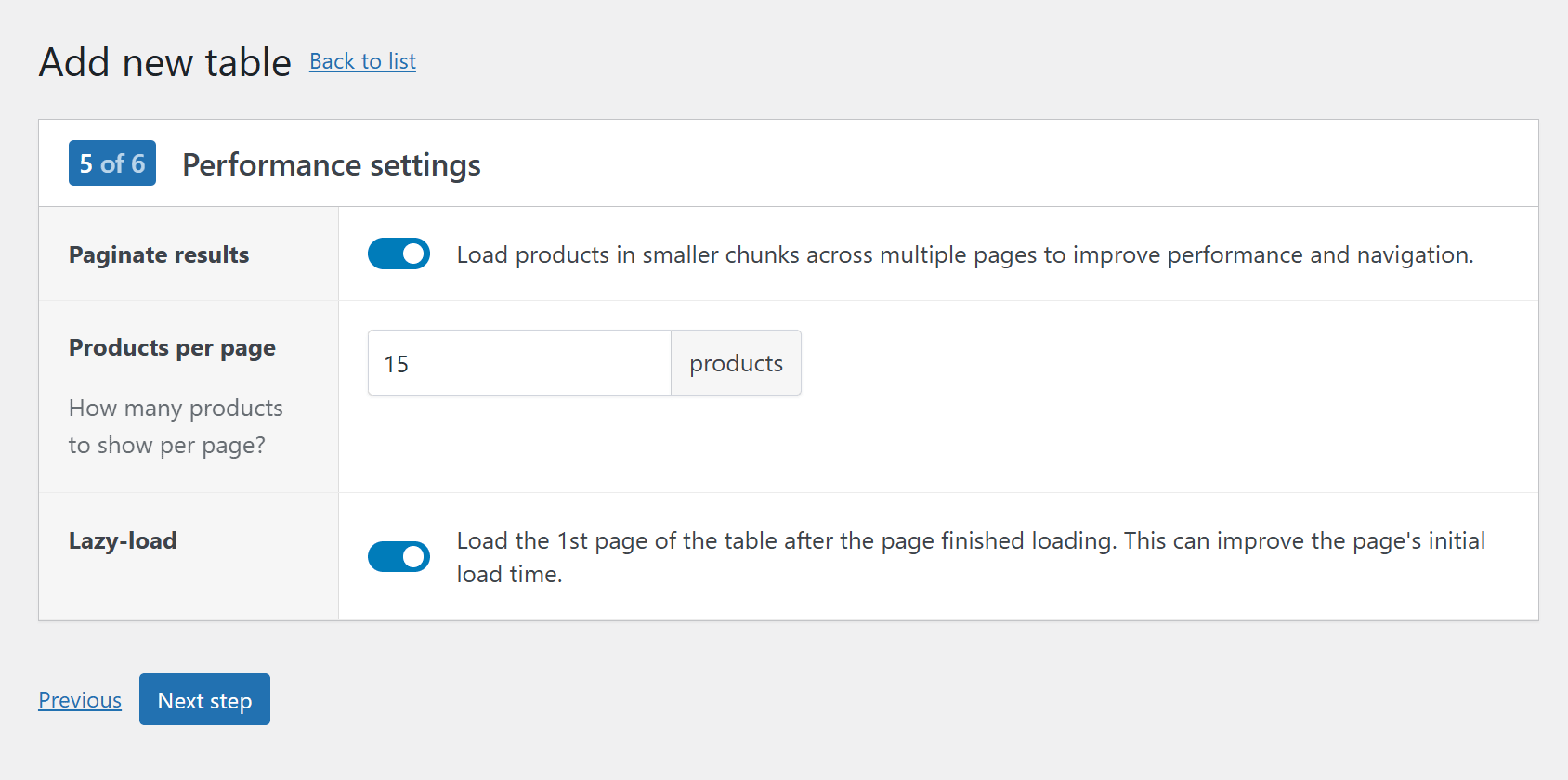Screen dimensions: 1568x780
Task: Click the Back to list link
Action: pyautogui.click(x=362, y=61)
